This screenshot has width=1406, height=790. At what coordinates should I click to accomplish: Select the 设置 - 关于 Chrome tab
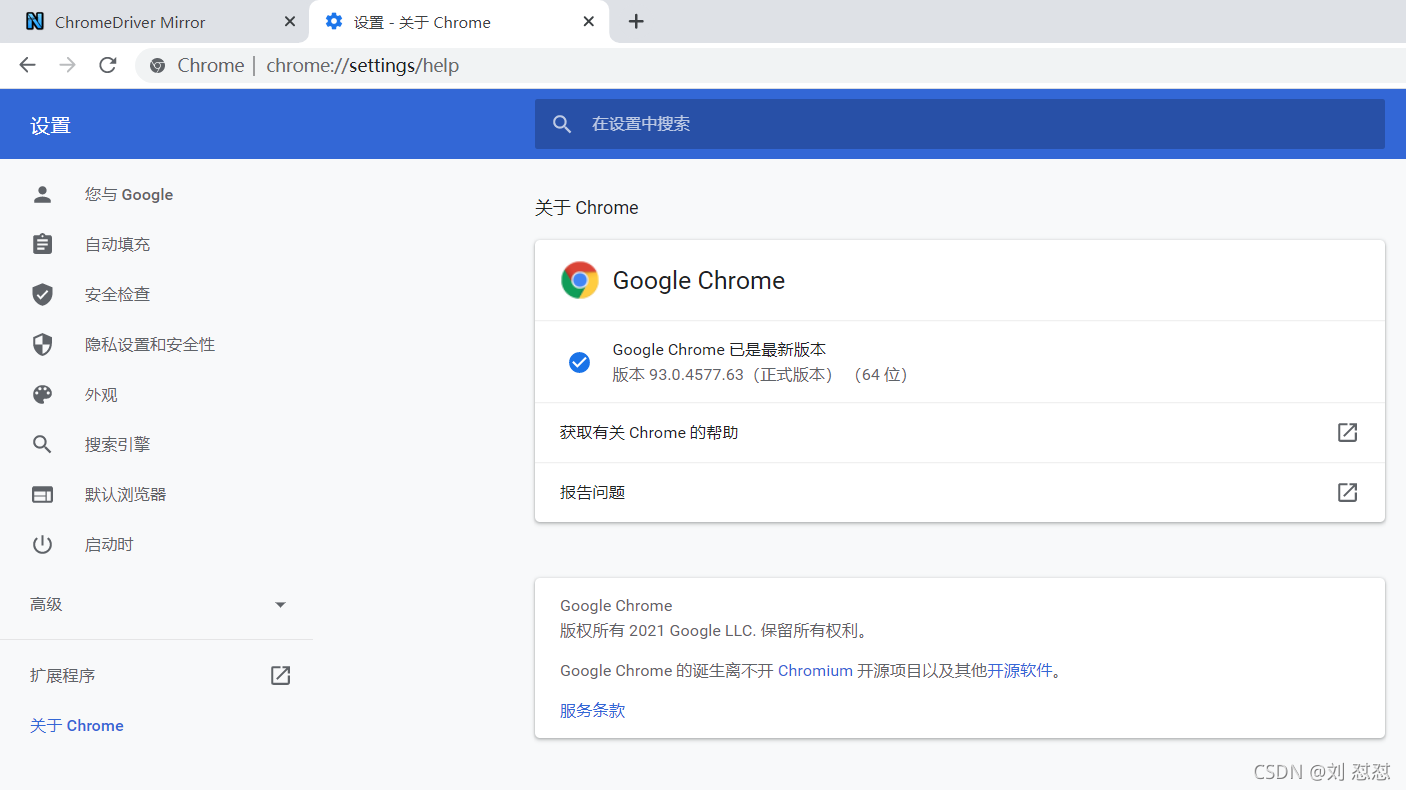(x=460, y=22)
